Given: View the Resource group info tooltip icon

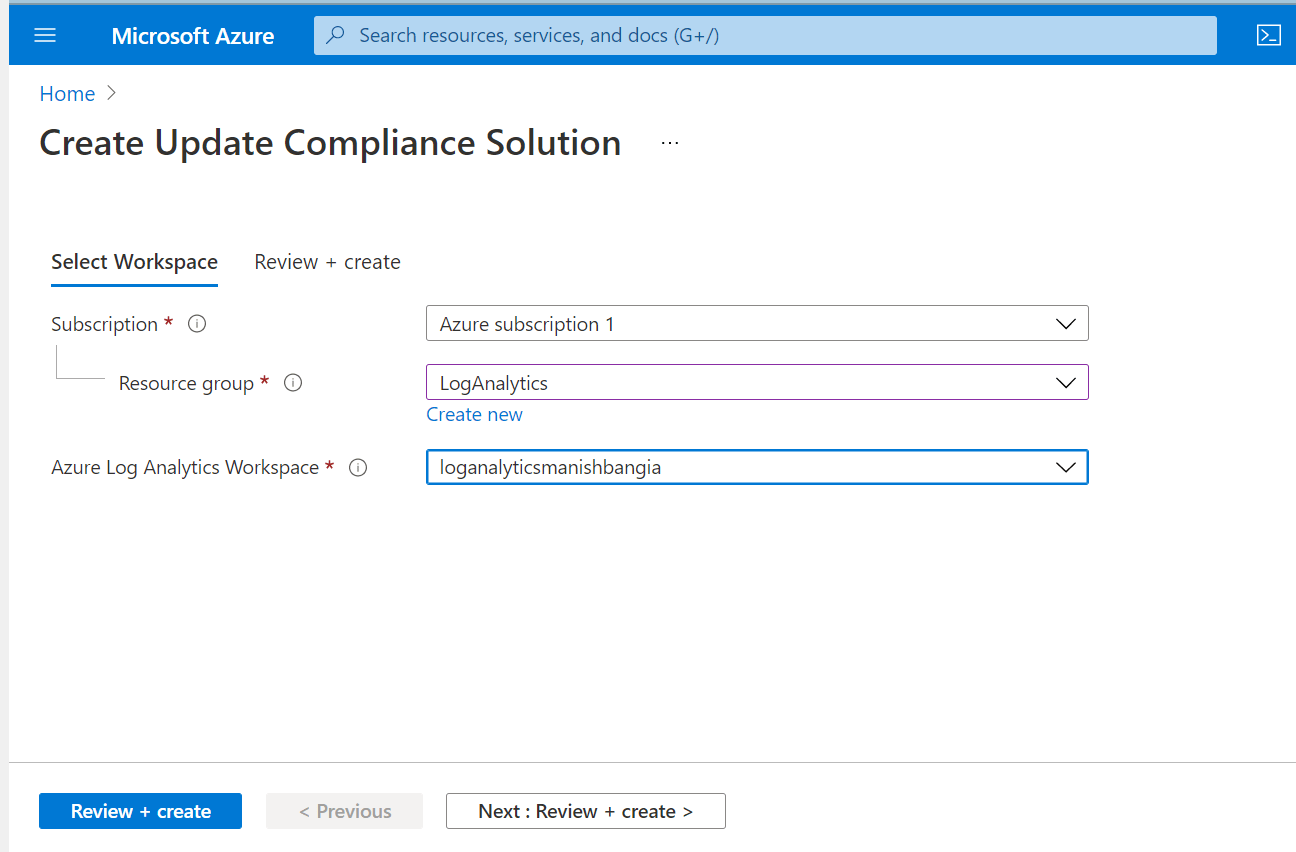Looking at the screenshot, I should (292, 382).
